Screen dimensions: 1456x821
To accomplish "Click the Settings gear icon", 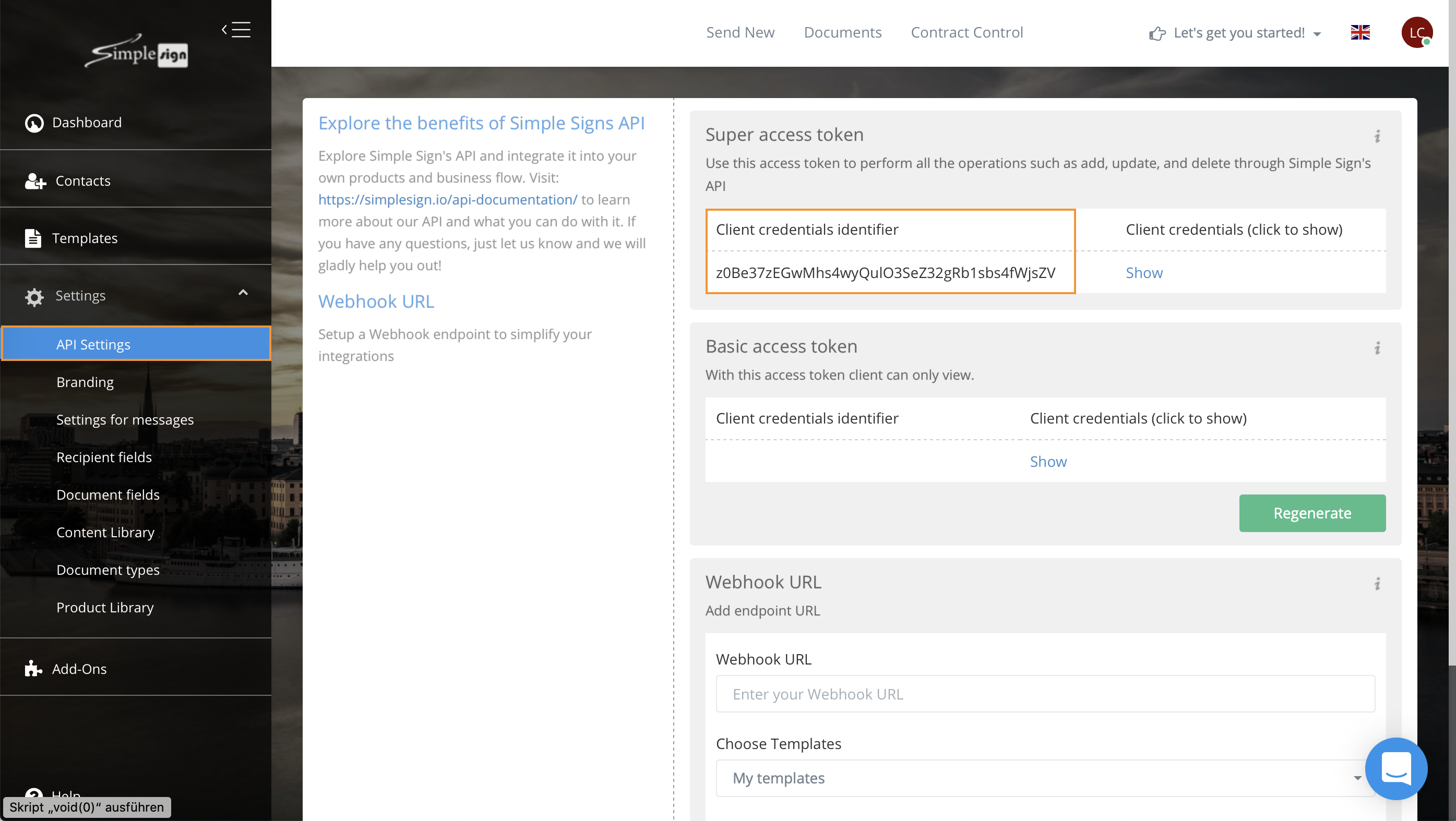I will click(x=34, y=297).
